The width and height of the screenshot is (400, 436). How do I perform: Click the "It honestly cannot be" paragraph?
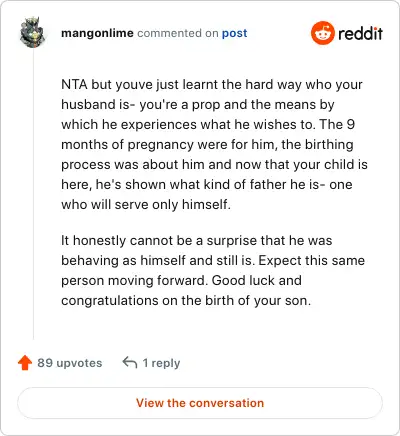(213, 270)
